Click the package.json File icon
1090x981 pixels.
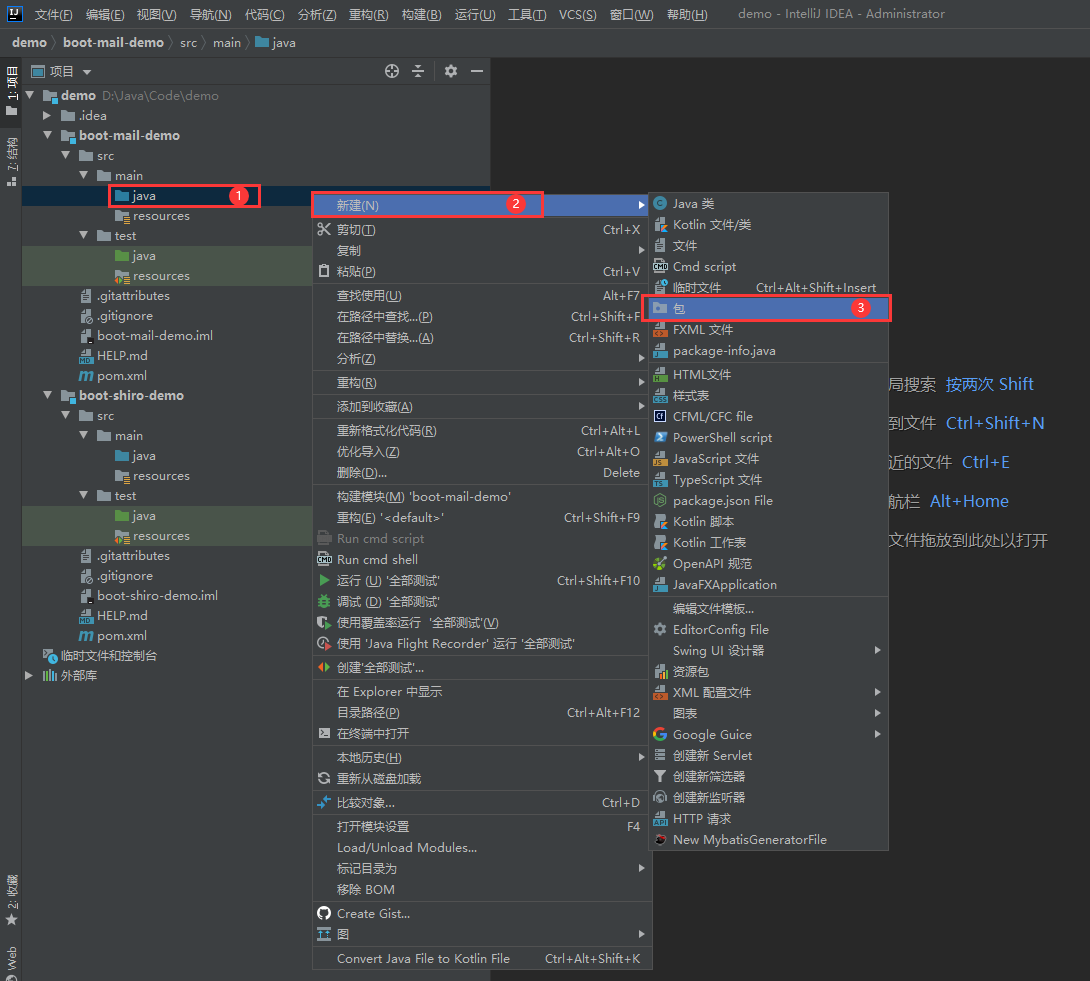coord(660,501)
